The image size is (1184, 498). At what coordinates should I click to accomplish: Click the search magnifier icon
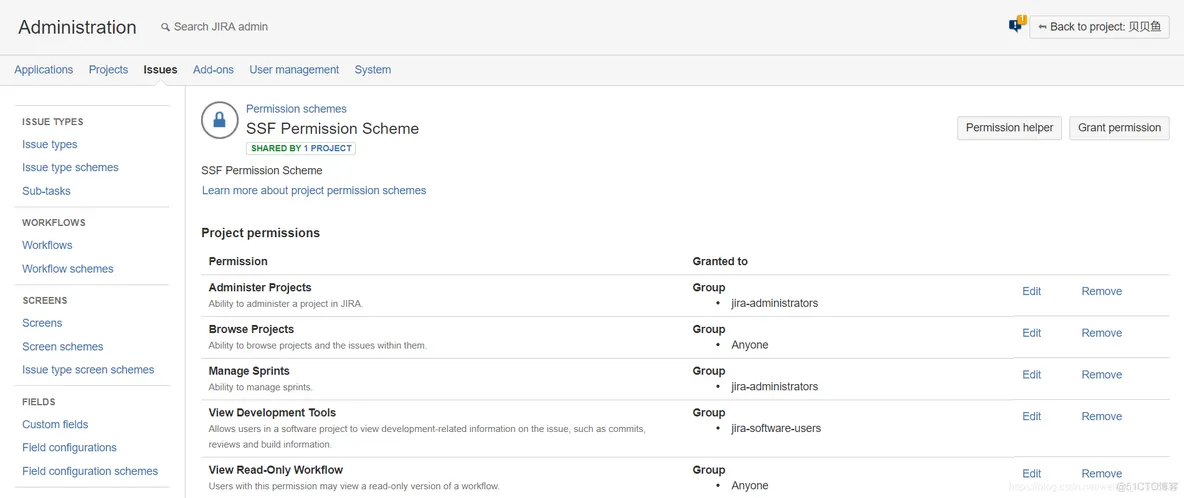click(x=165, y=27)
